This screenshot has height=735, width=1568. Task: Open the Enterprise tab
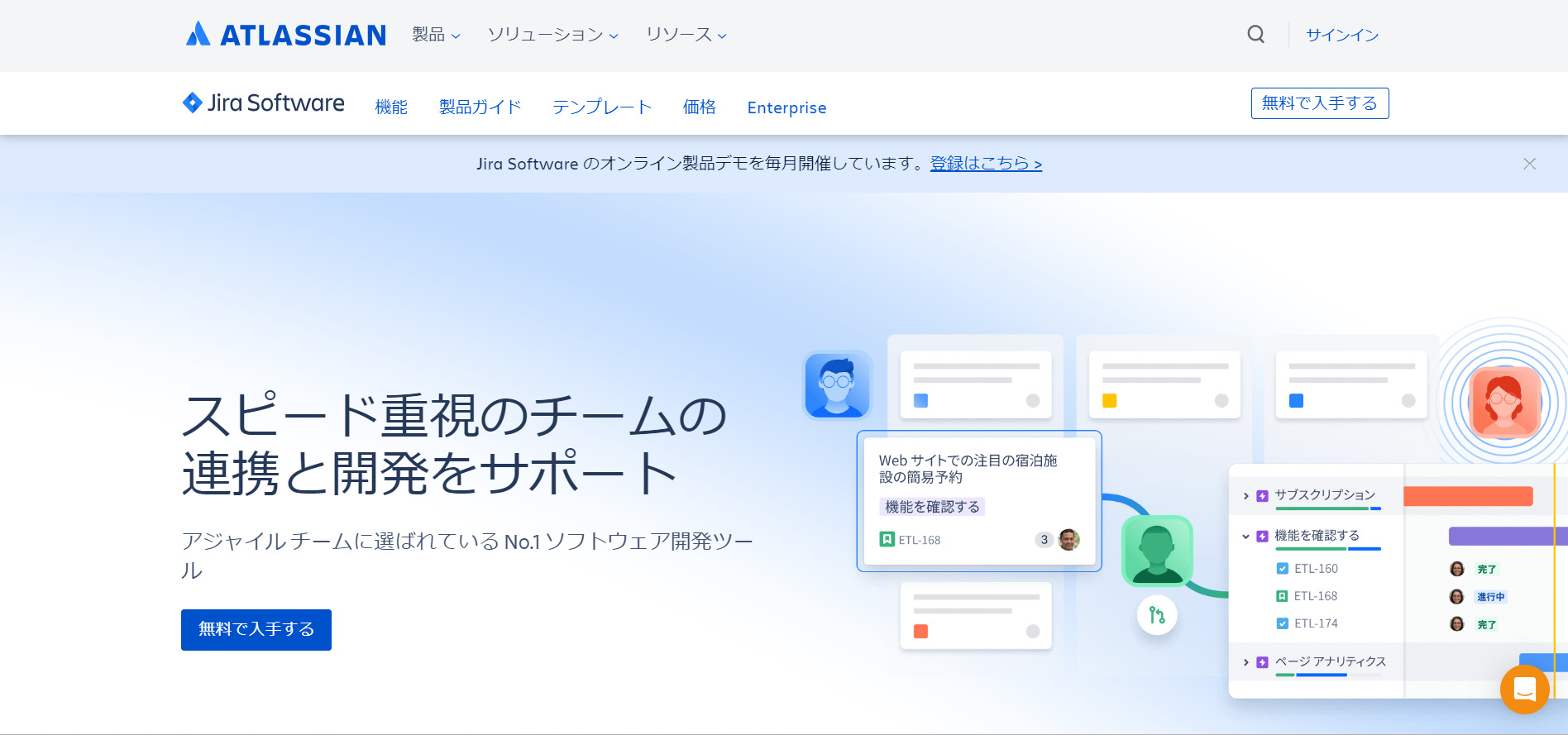pyautogui.click(x=786, y=107)
